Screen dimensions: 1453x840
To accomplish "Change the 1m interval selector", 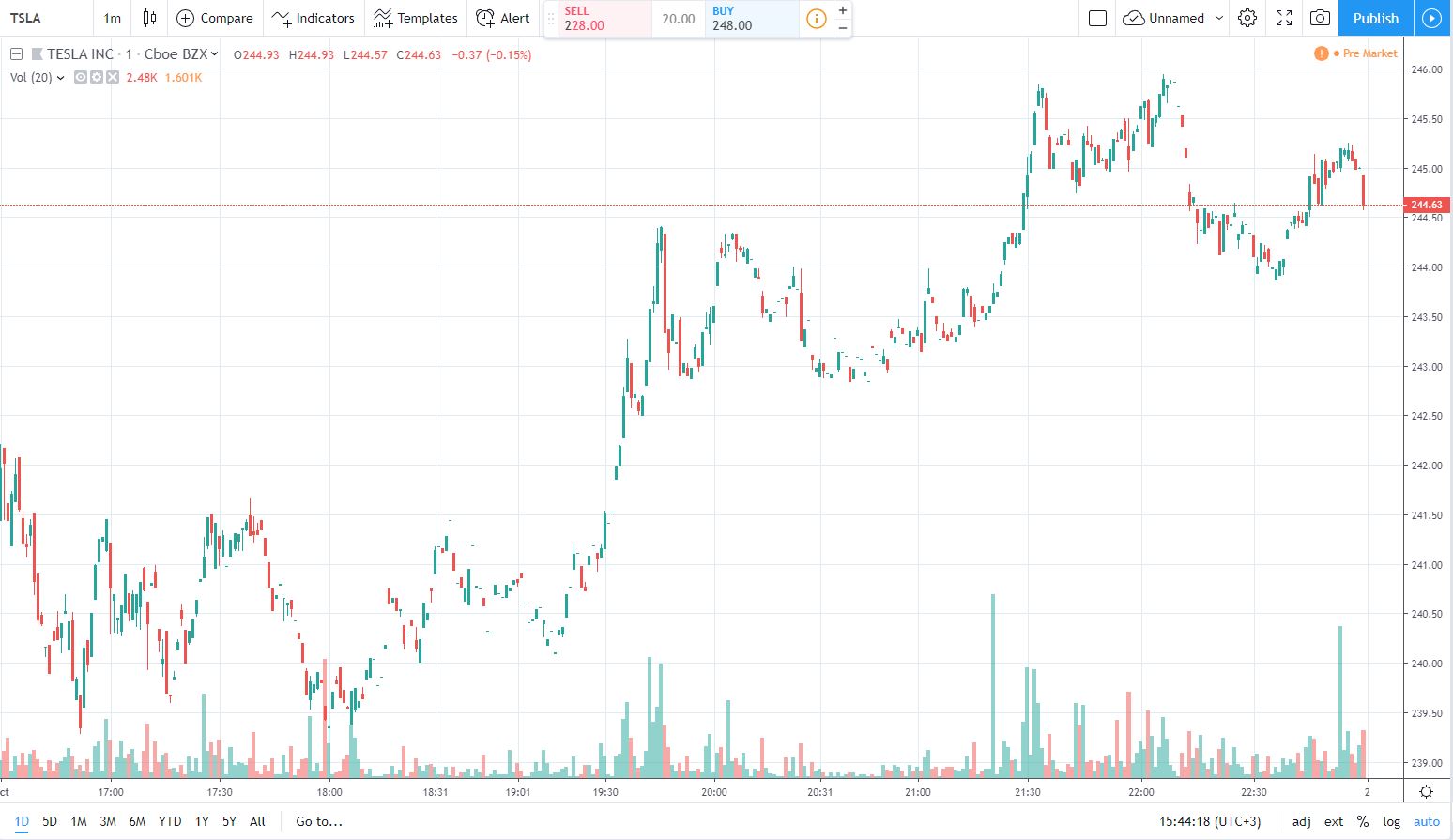I will point(113,18).
